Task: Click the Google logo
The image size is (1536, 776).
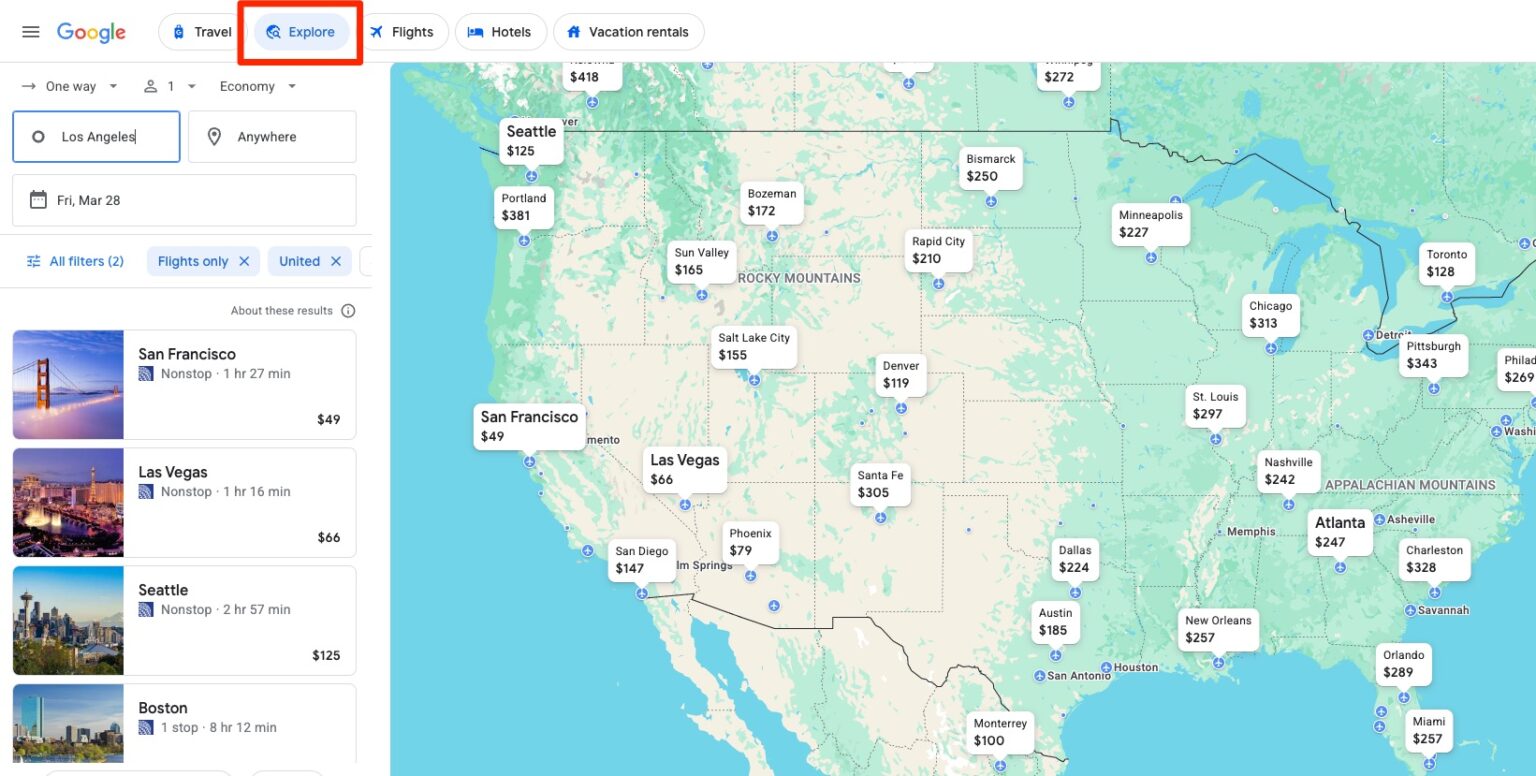Action: pyautogui.click(x=91, y=32)
